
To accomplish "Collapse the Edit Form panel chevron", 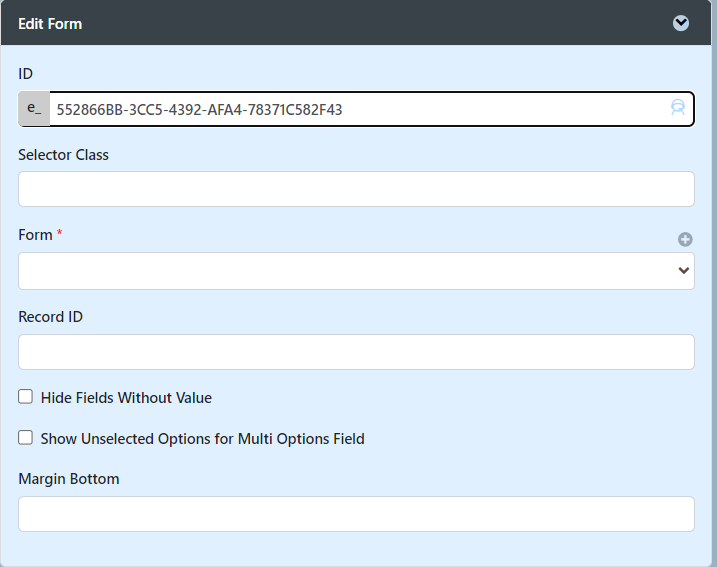I will coord(681,23).
